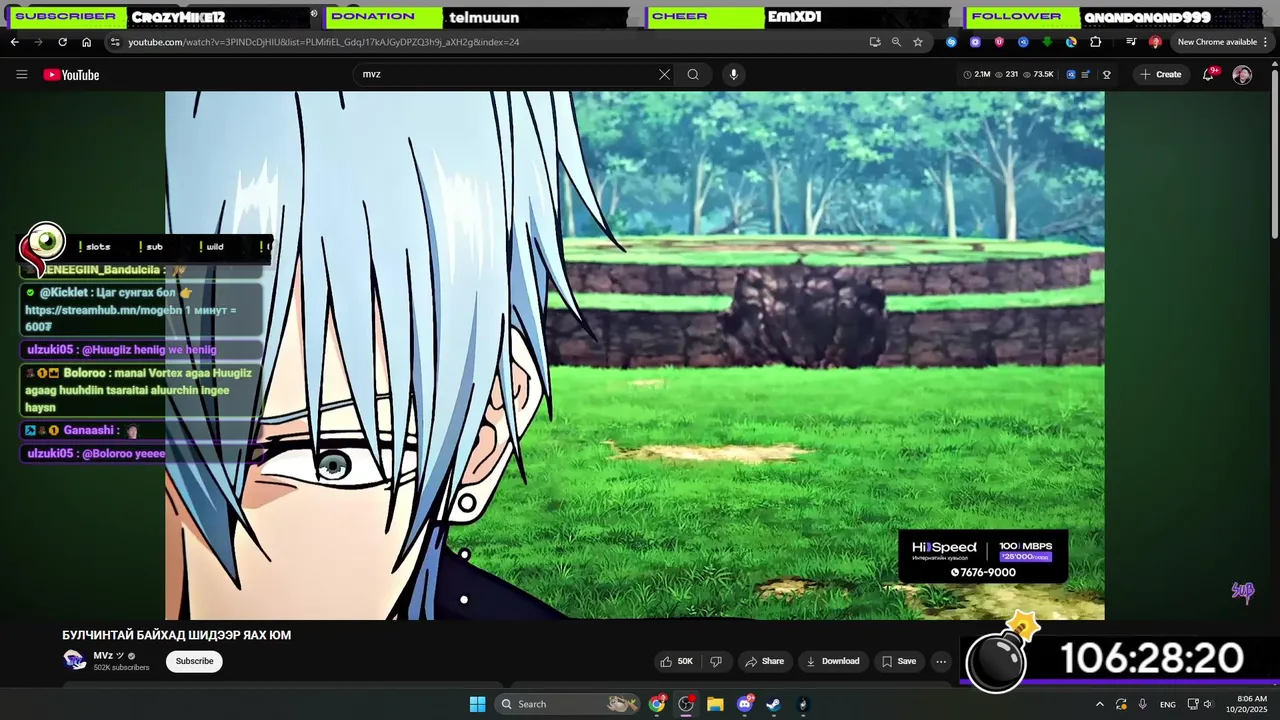Viewport: 1280px width, 720px height.
Task: Open the browser home page icon
Action: pyautogui.click(x=86, y=42)
